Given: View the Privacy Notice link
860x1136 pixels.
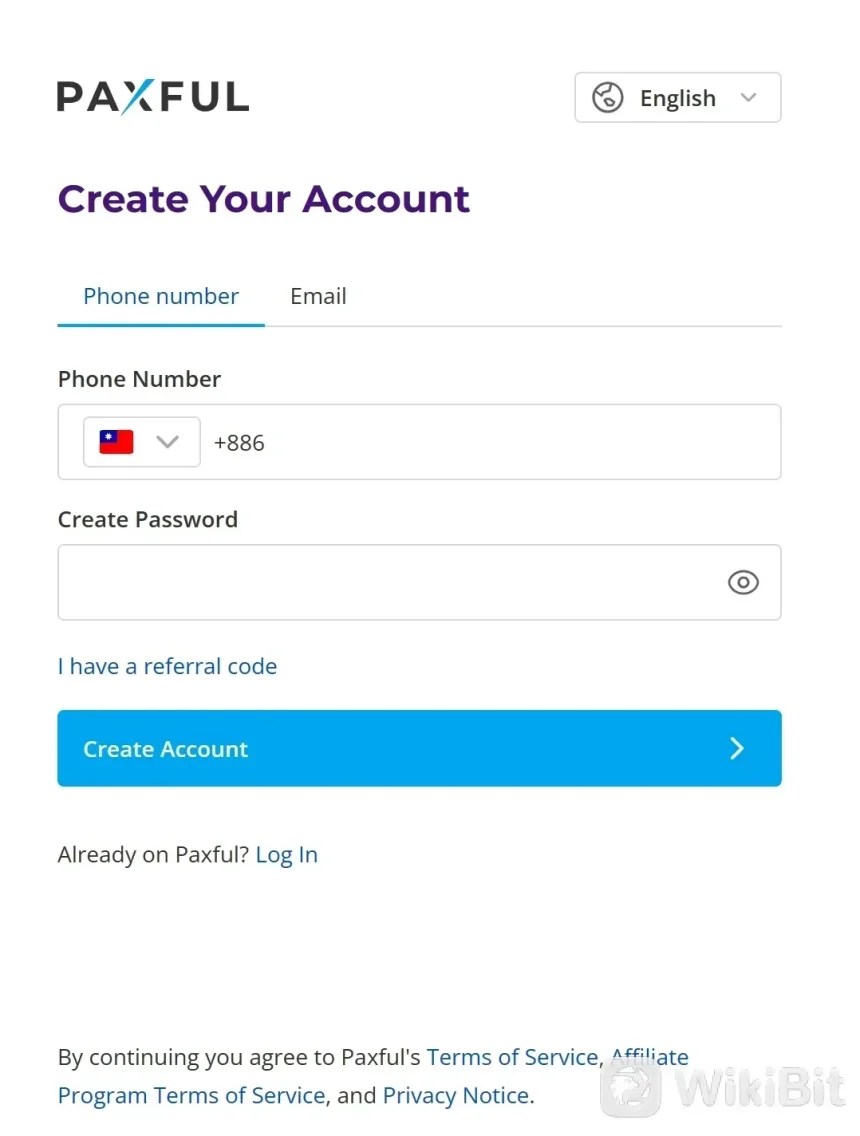Looking at the screenshot, I should 456,1095.
